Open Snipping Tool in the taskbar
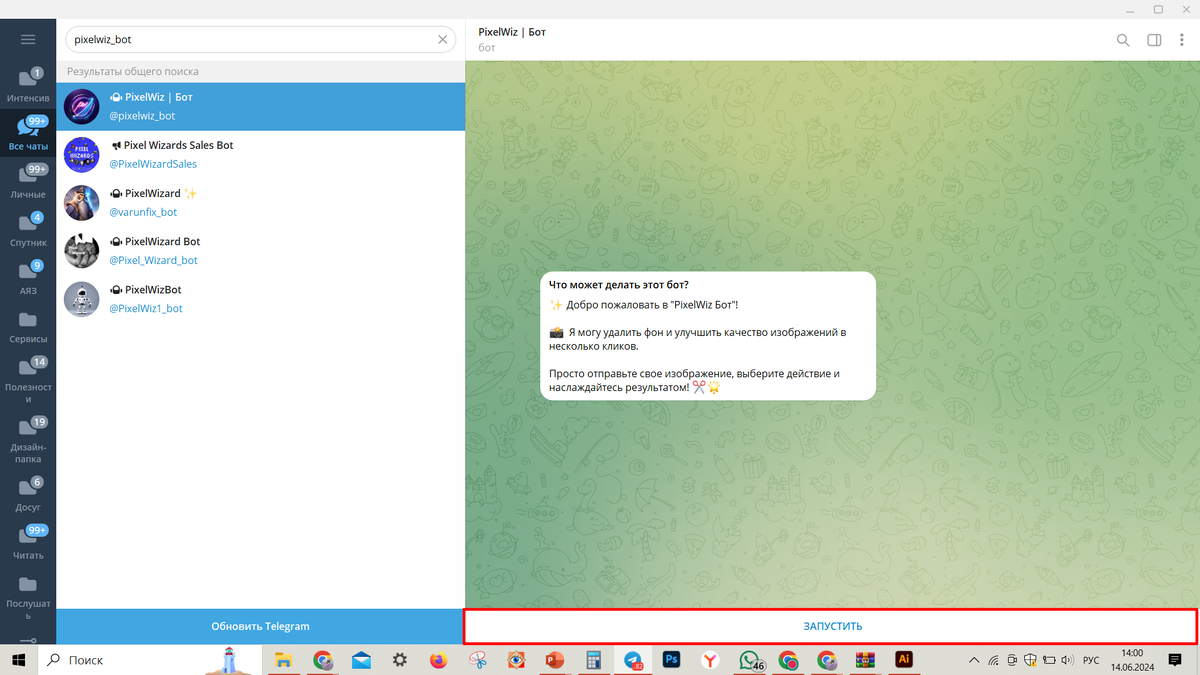This screenshot has width=1200, height=675. 477,660
